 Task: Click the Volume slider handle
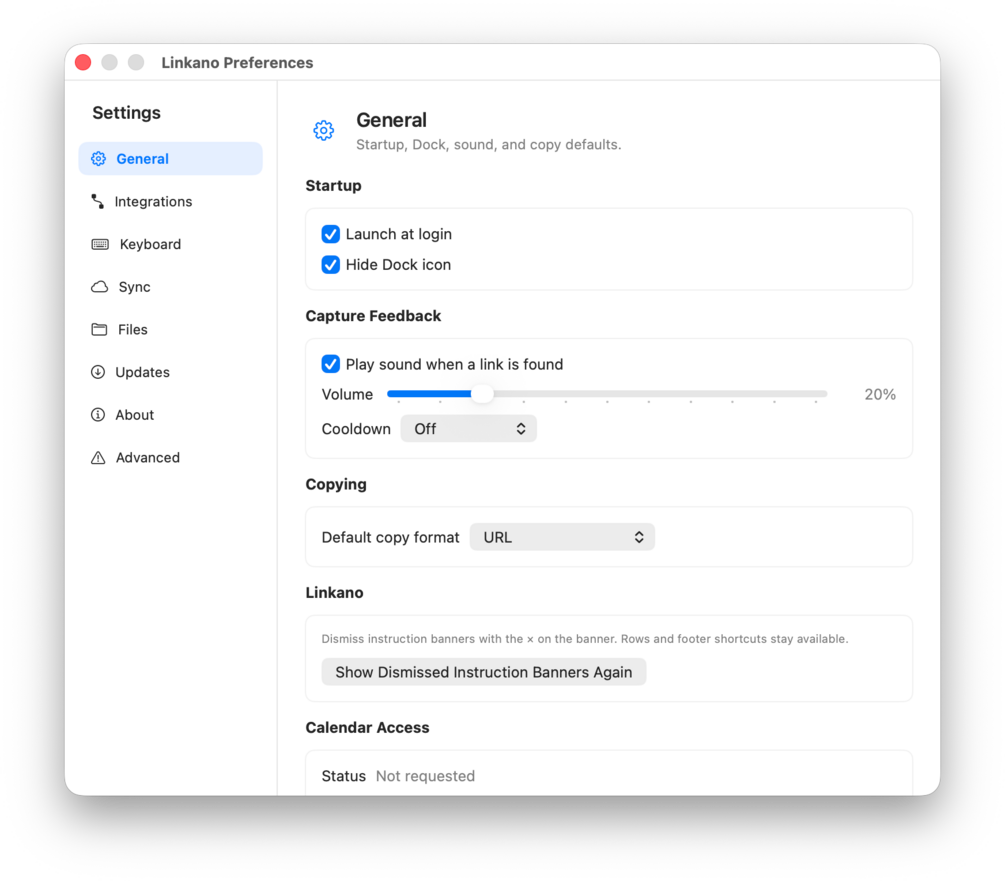point(482,394)
